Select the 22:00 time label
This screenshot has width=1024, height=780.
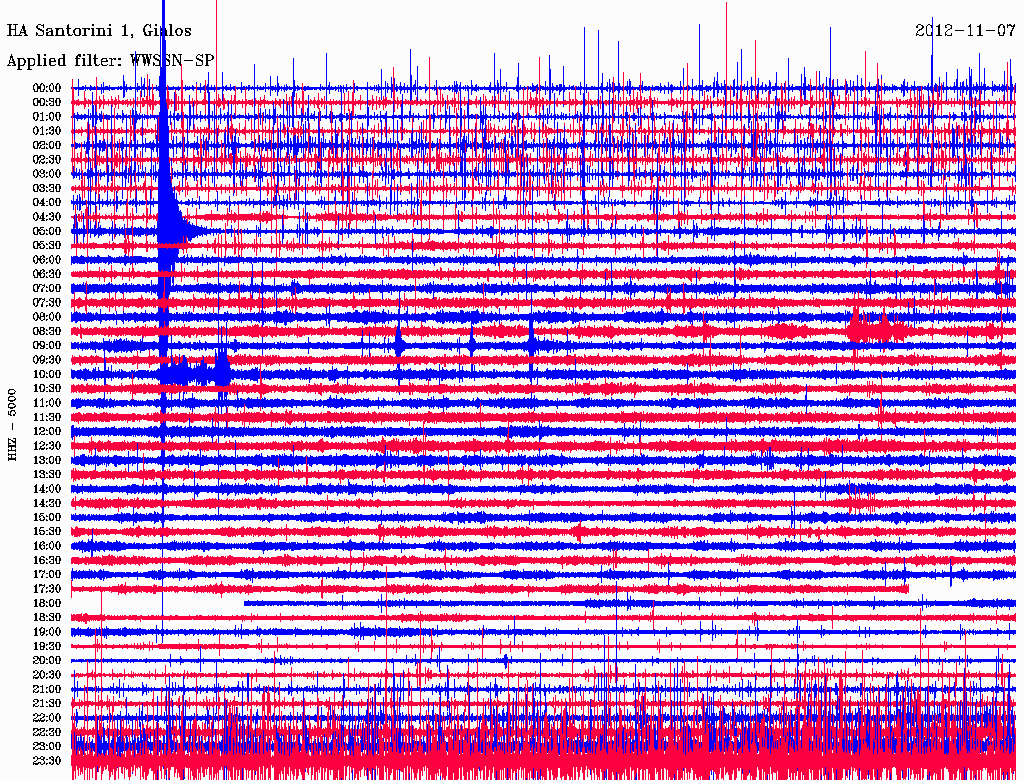tap(47, 717)
